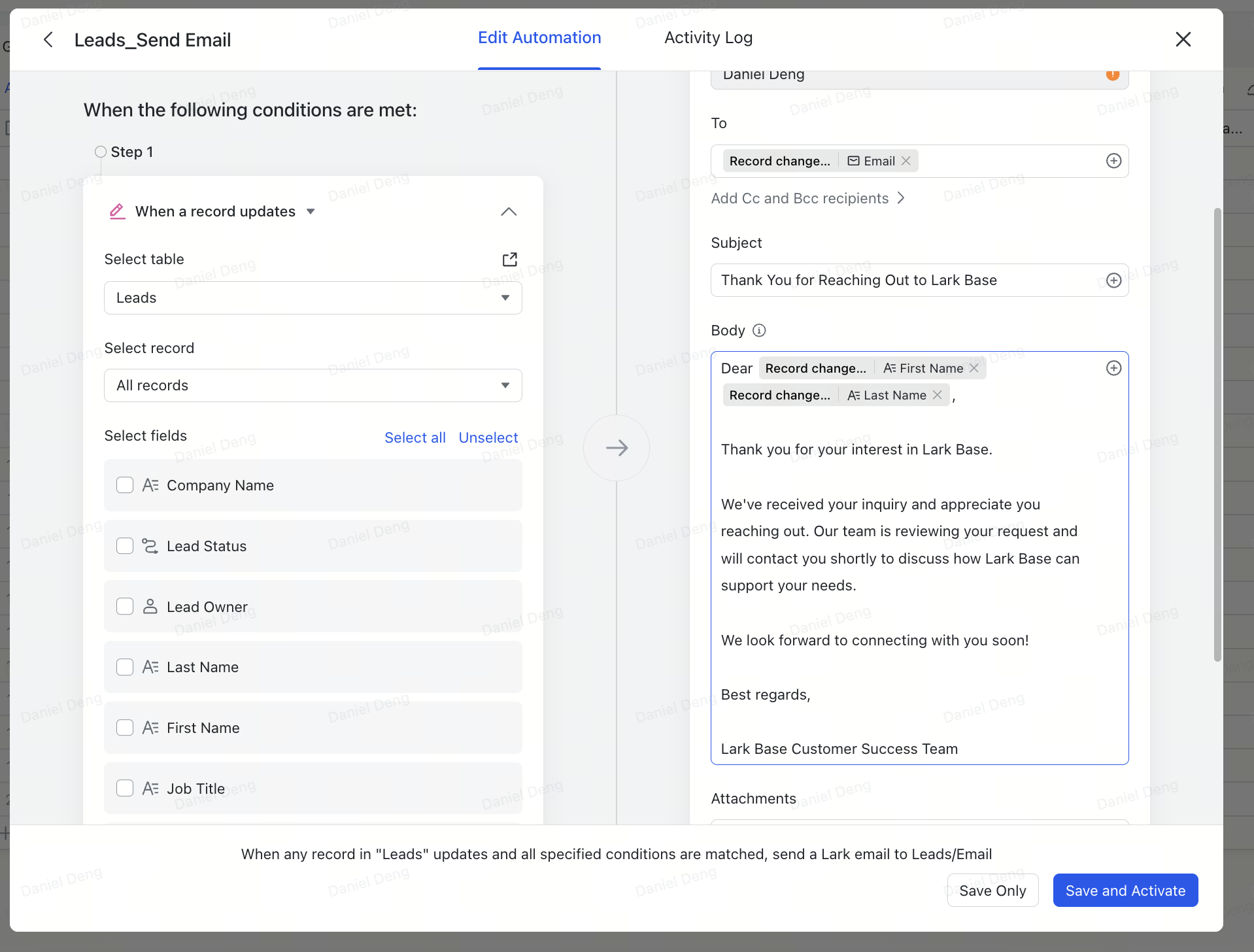Remove the Email tag from To field
The height and width of the screenshot is (952, 1254).
click(x=906, y=161)
